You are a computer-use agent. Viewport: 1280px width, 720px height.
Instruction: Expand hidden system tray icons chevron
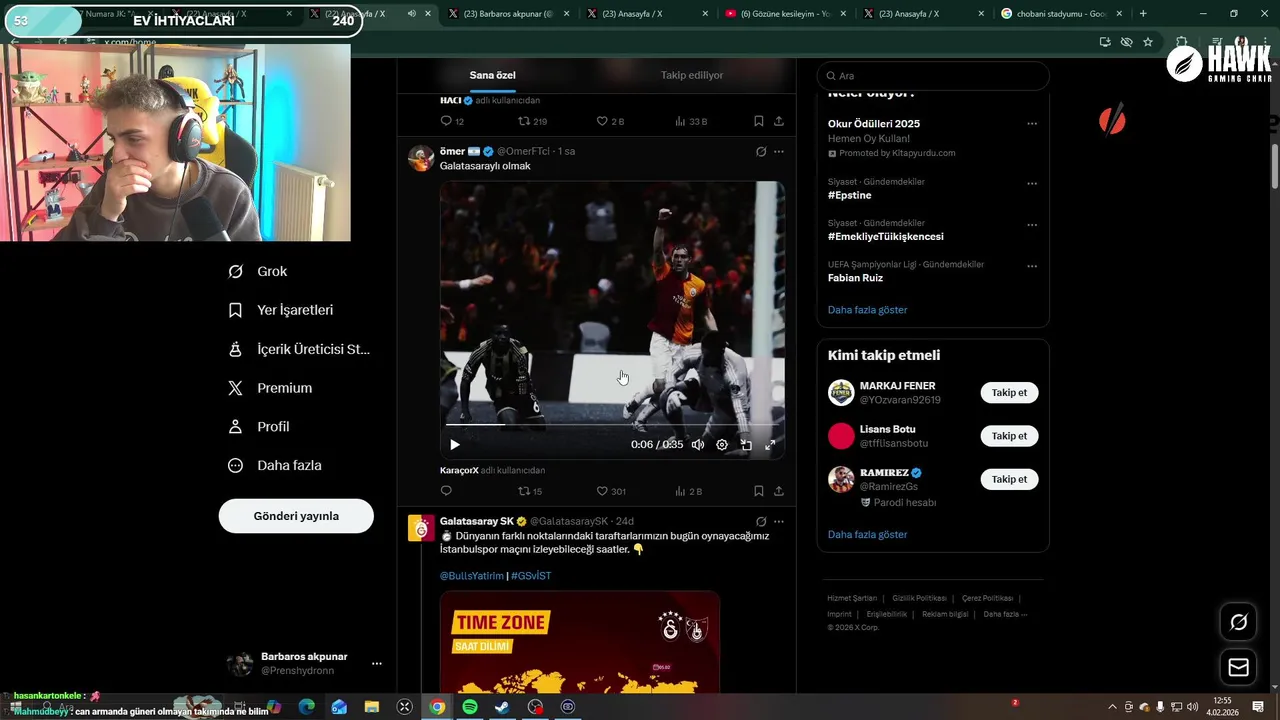[1114, 707]
